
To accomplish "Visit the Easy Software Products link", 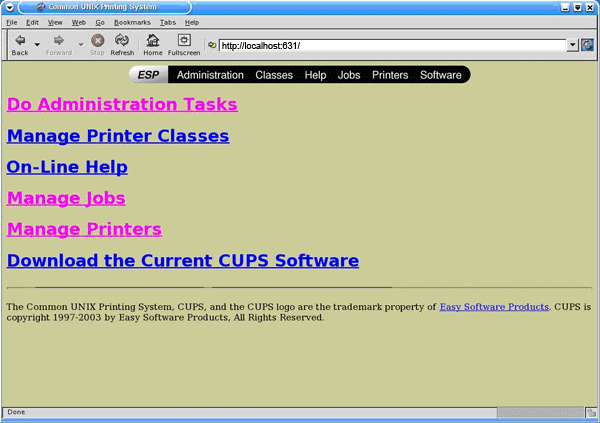I will tap(494, 307).
